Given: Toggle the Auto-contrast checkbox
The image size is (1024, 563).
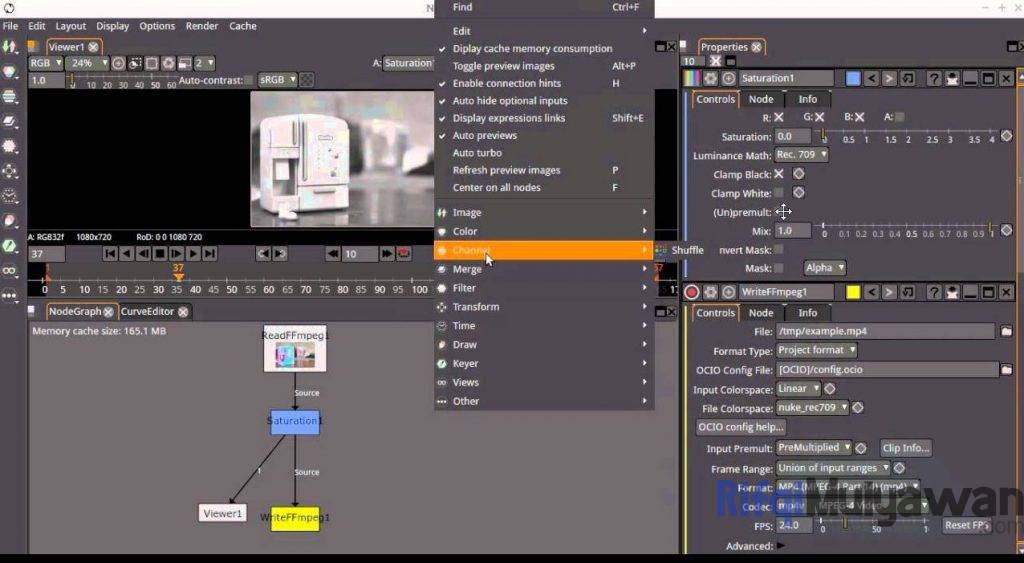Looking at the screenshot, I should (249, 80).
